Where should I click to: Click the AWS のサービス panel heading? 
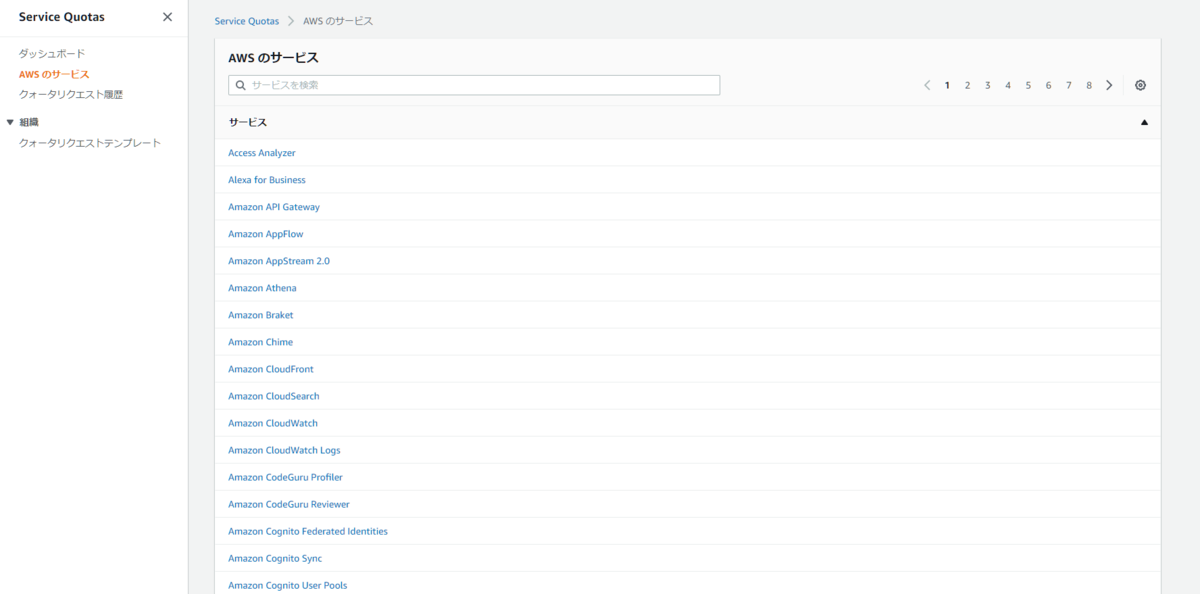click(x=273, y=58)
